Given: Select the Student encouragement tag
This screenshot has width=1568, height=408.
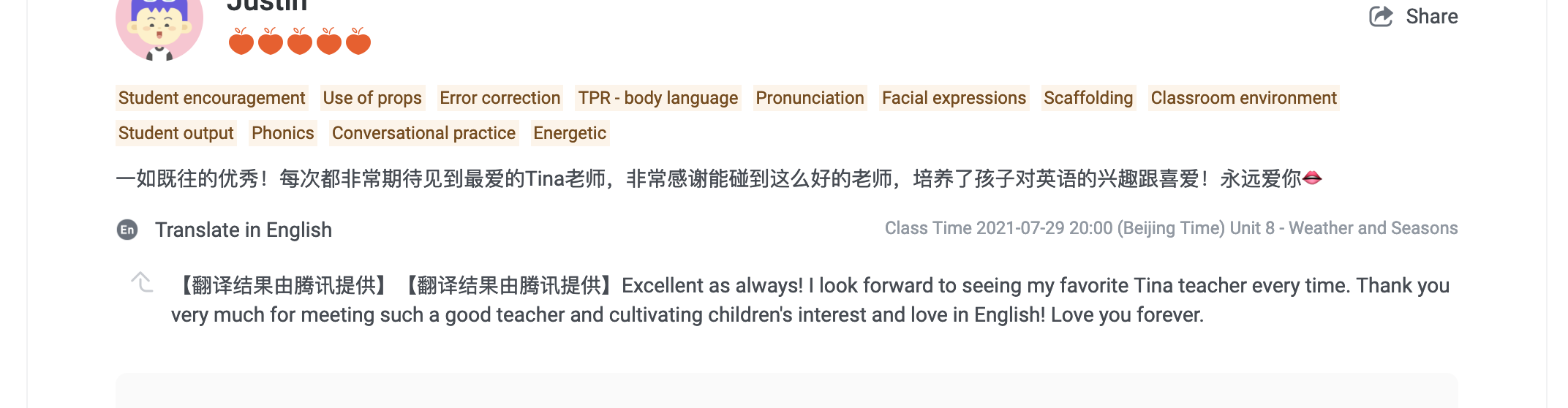Looking at the screenshot, I should [x=211, y=98].
